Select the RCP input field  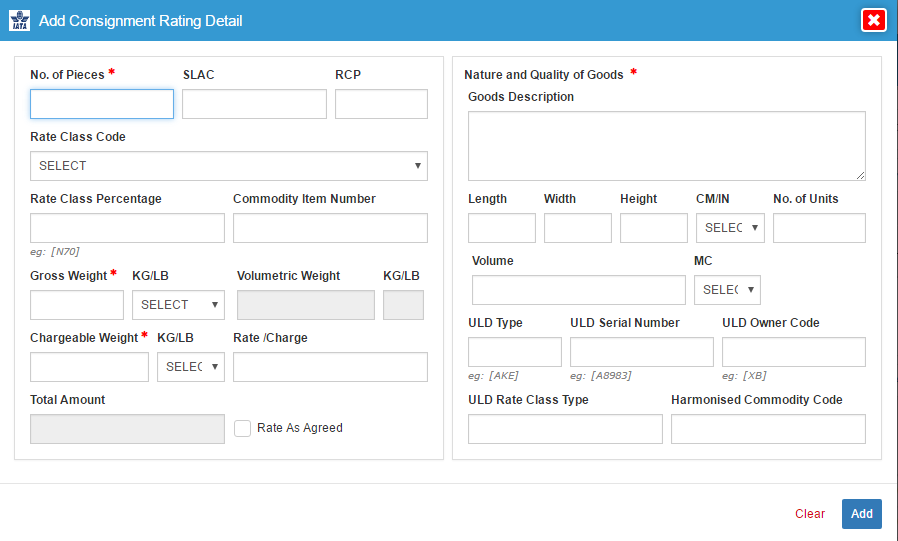[x=381, y=104]
